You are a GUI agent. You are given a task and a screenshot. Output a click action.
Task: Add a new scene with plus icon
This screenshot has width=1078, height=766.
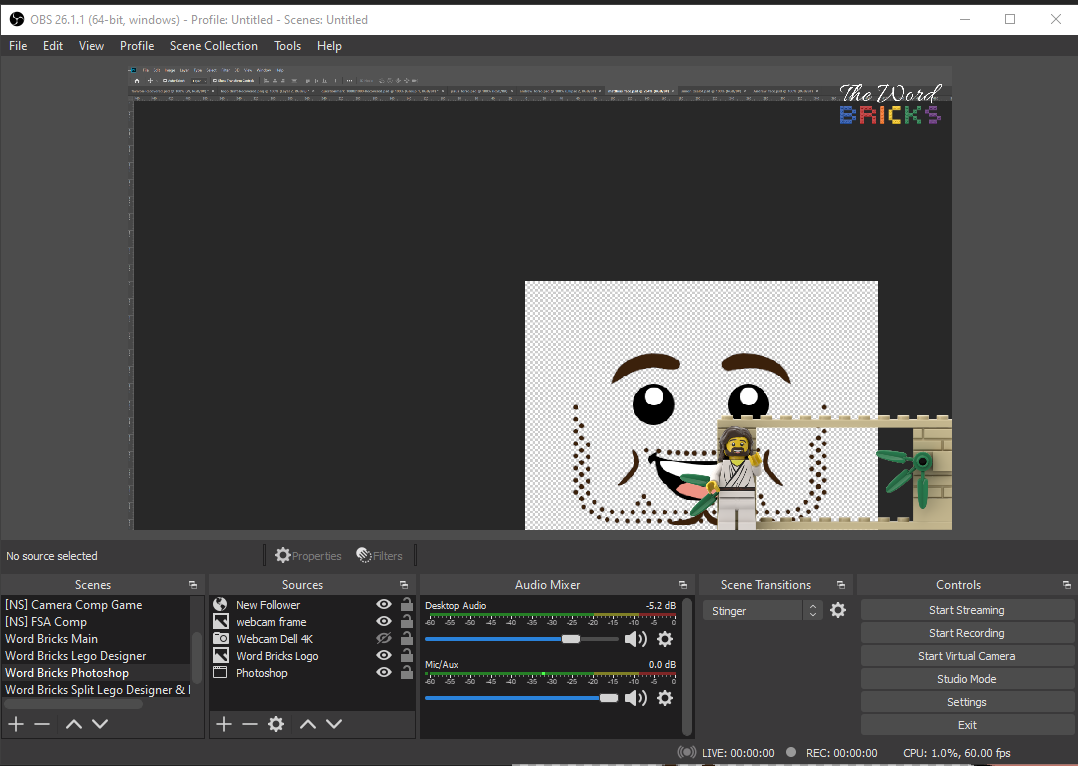(16, 724)
